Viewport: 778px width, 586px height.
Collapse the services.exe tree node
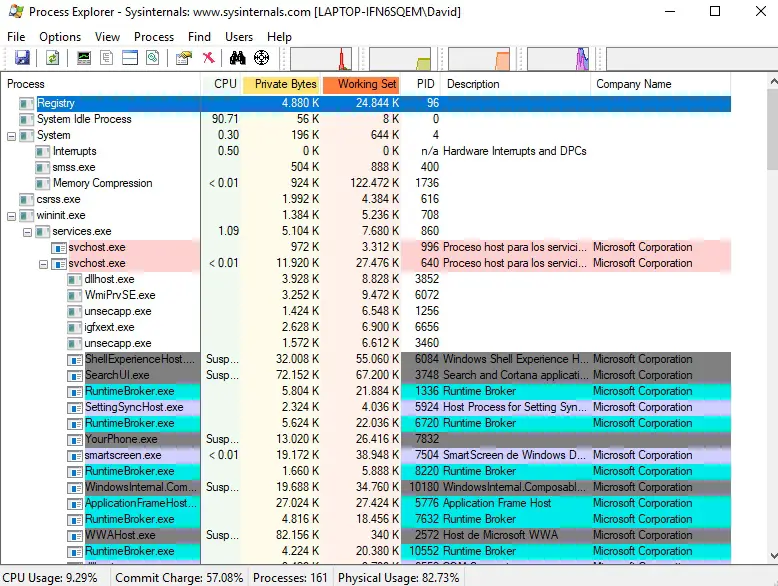pyautogui.click(x=27, y=231)
